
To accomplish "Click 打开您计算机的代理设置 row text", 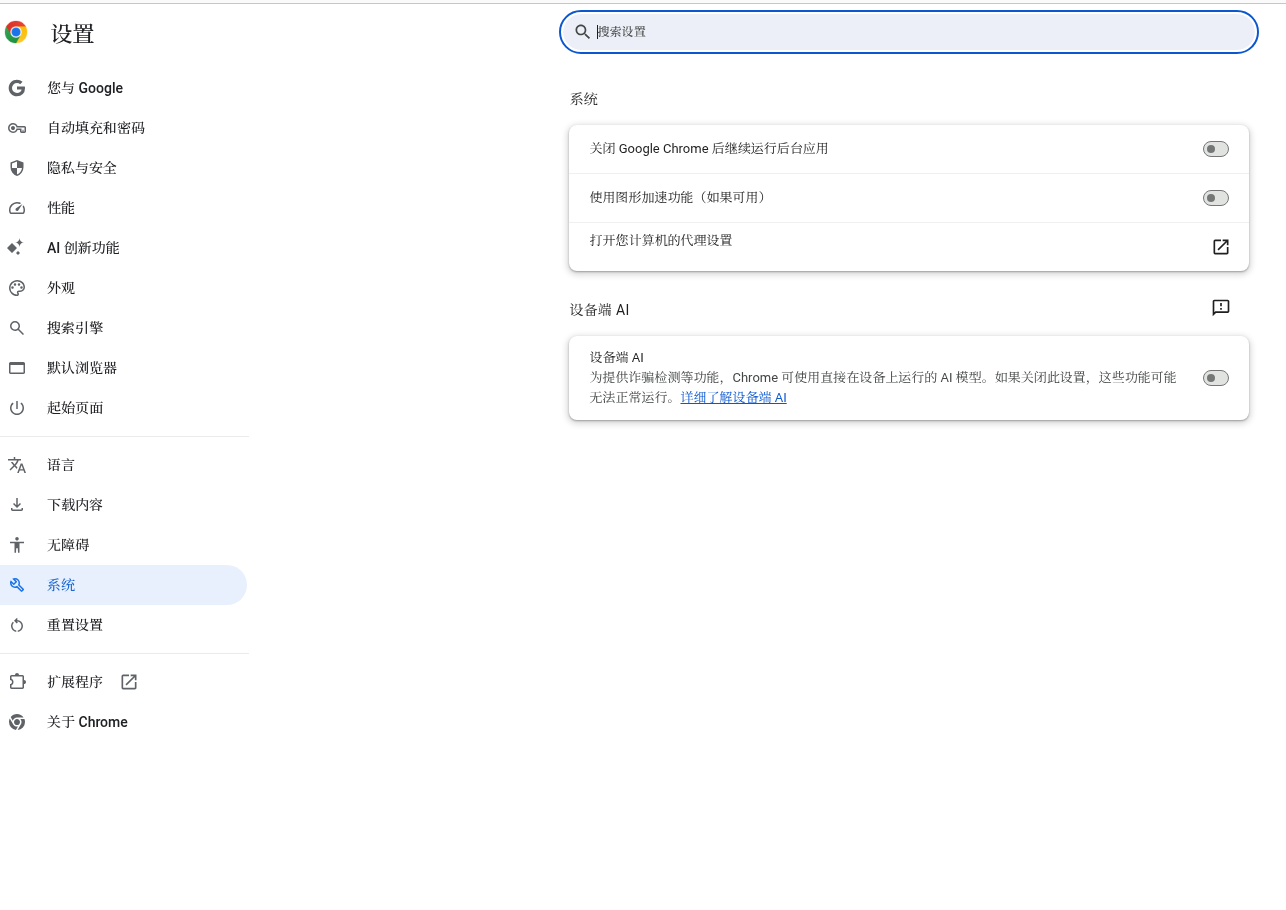I will click(x=661, y=240).
